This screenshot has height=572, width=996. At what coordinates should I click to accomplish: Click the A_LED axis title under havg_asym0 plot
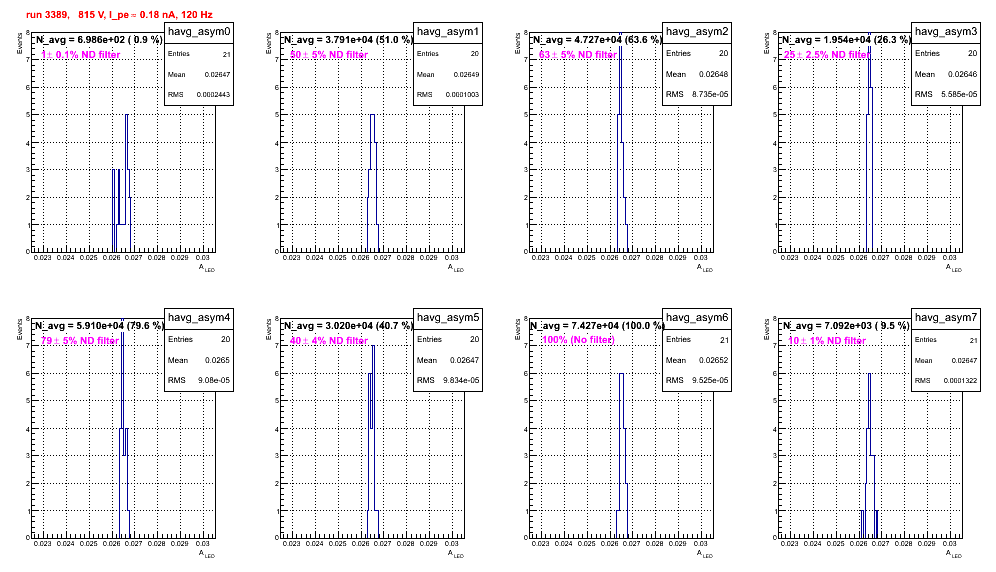click(x=207, y=268)
